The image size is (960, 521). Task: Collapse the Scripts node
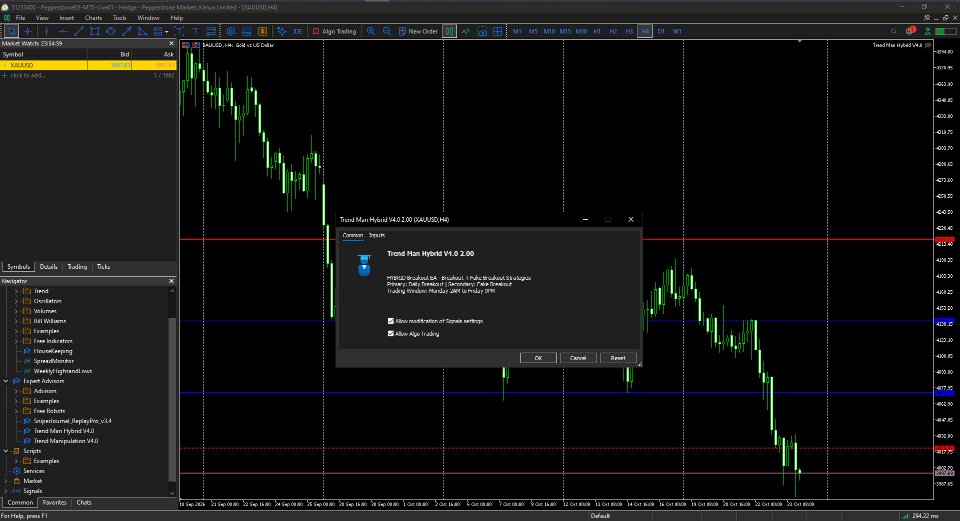point(6,451)
